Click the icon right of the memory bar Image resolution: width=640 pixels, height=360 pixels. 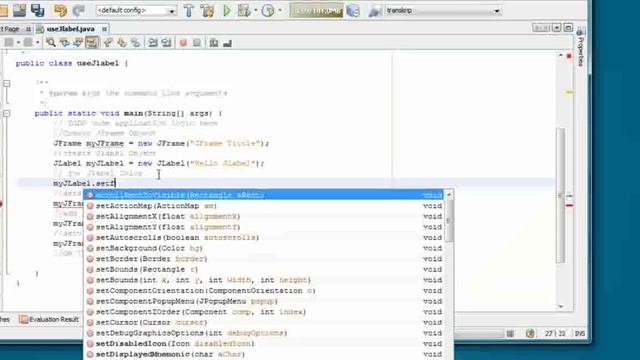pyautogui.click(x=353, y=11)
